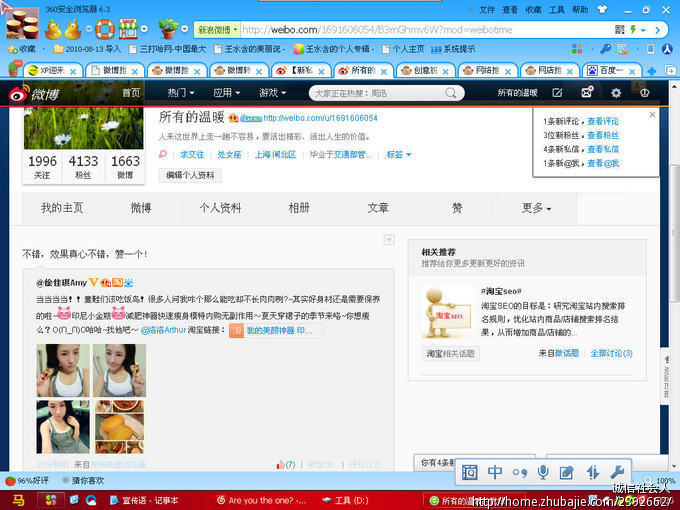This screenshot has height=510, width=680.
Task: Expand the 应用 dropdown menu
Action: (x=226, y=93)
